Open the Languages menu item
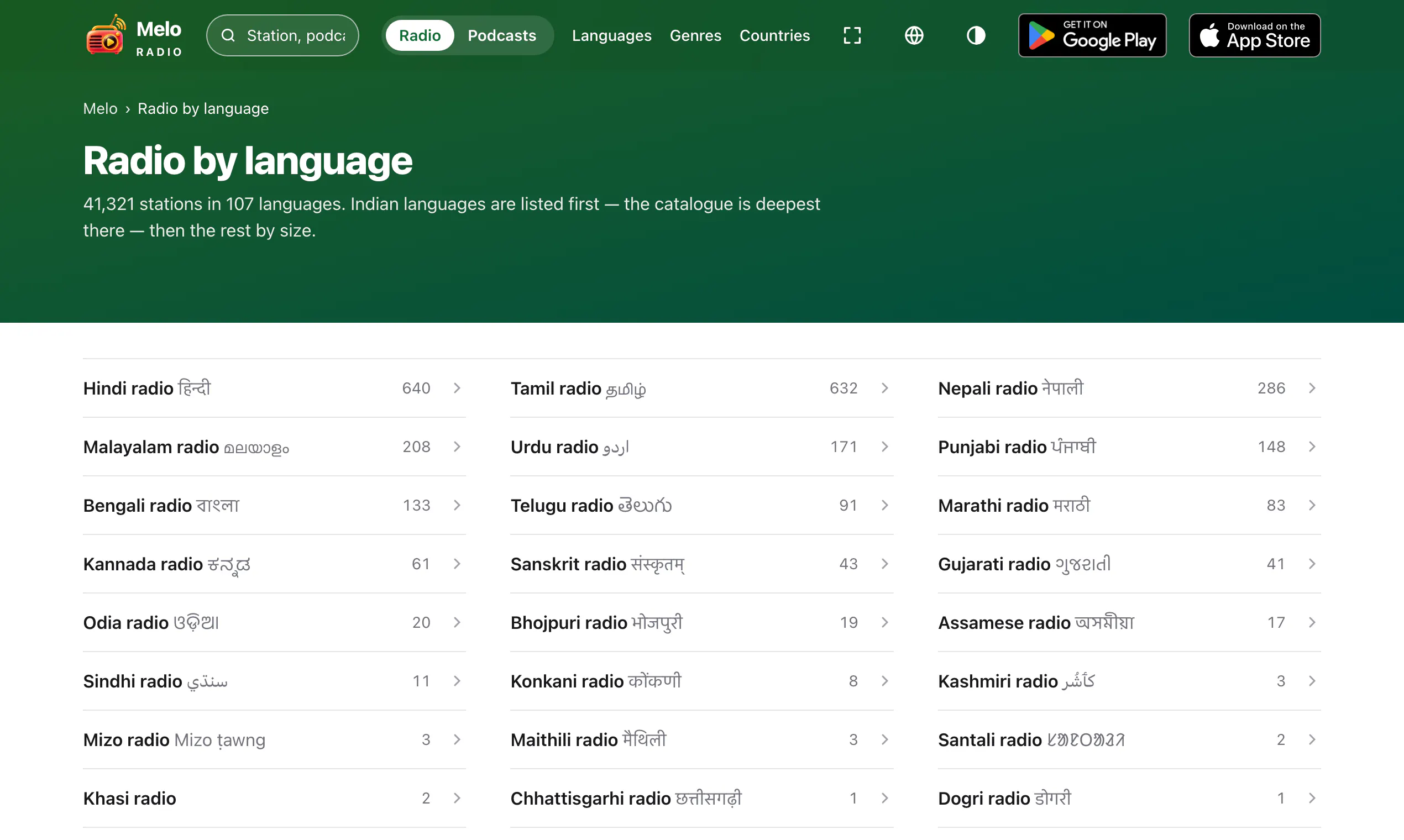 (611, 36)
